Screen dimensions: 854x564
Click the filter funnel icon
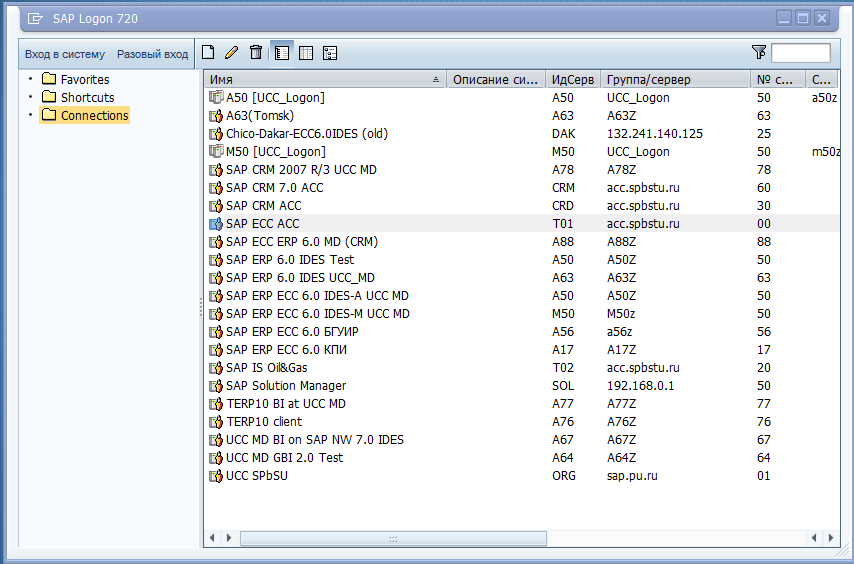[x=759, y=52]
